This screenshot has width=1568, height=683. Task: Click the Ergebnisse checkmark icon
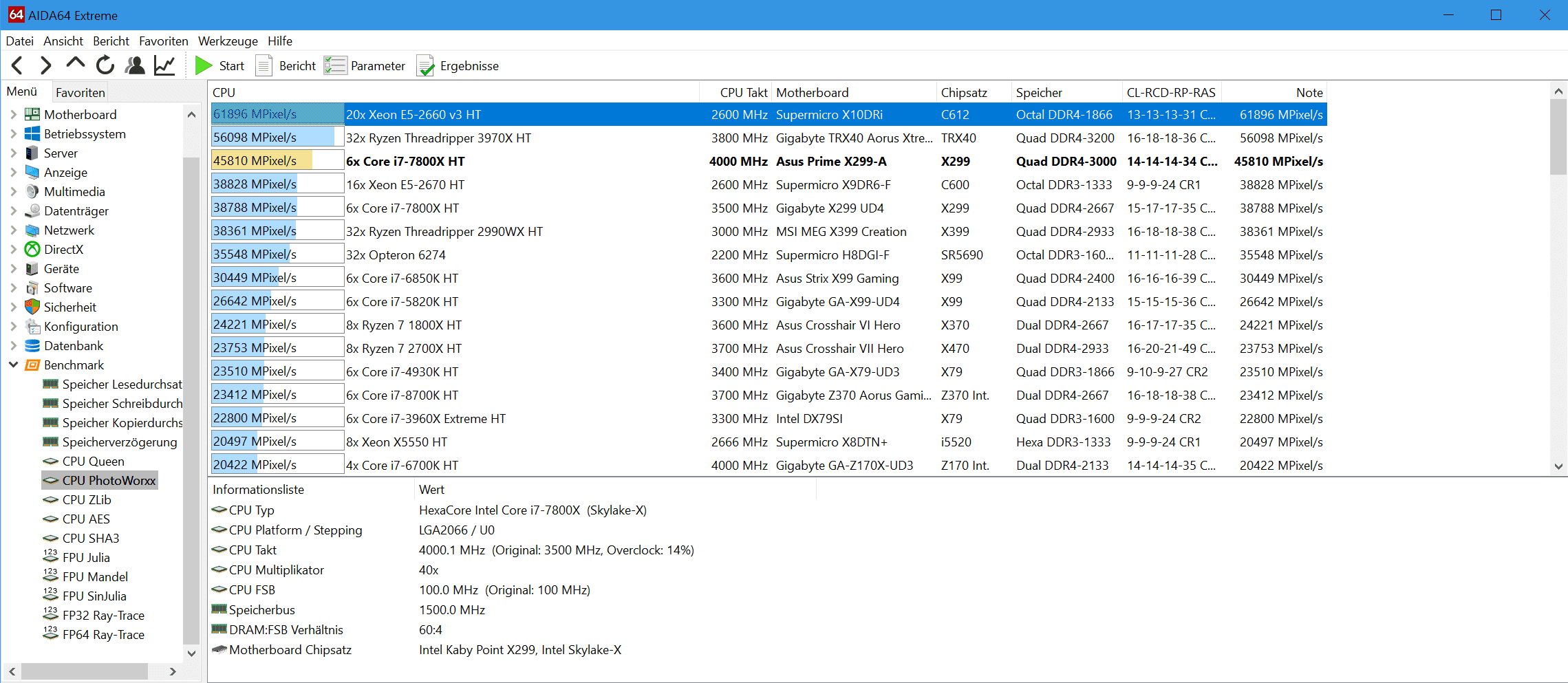[x=426, y=66]
